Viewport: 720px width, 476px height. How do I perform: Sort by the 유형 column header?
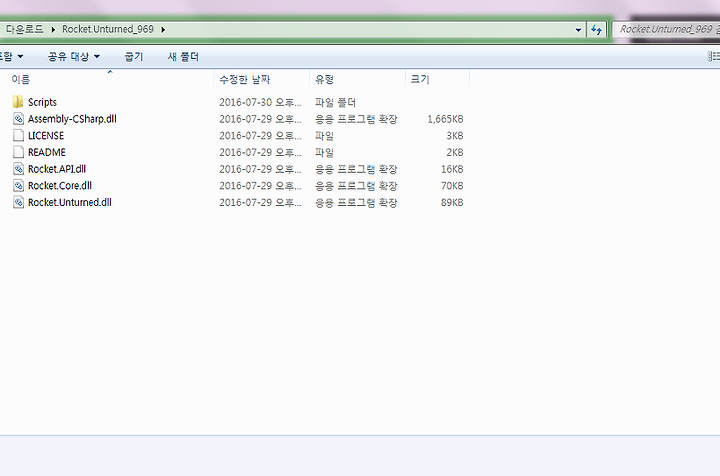pyautogui.click(x=357, y=79)
